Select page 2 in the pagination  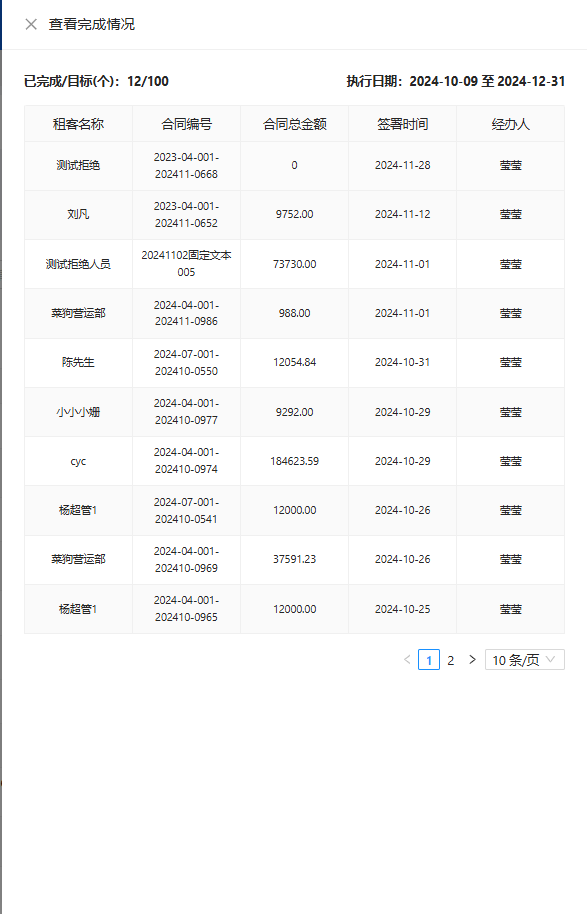click(451, 660)
